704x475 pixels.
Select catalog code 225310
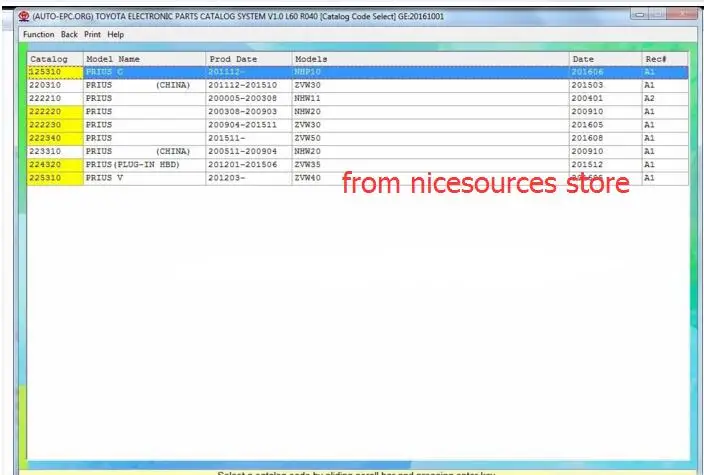tap(55, 178)
